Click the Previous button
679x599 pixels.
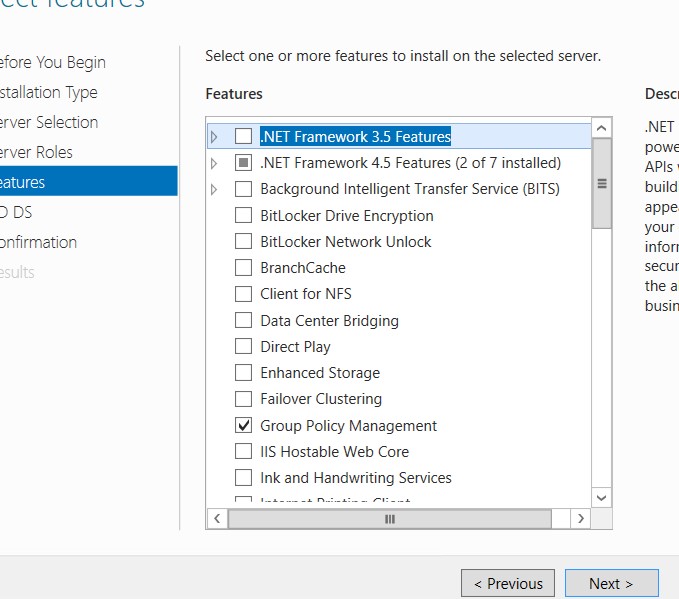pos(508,583)
